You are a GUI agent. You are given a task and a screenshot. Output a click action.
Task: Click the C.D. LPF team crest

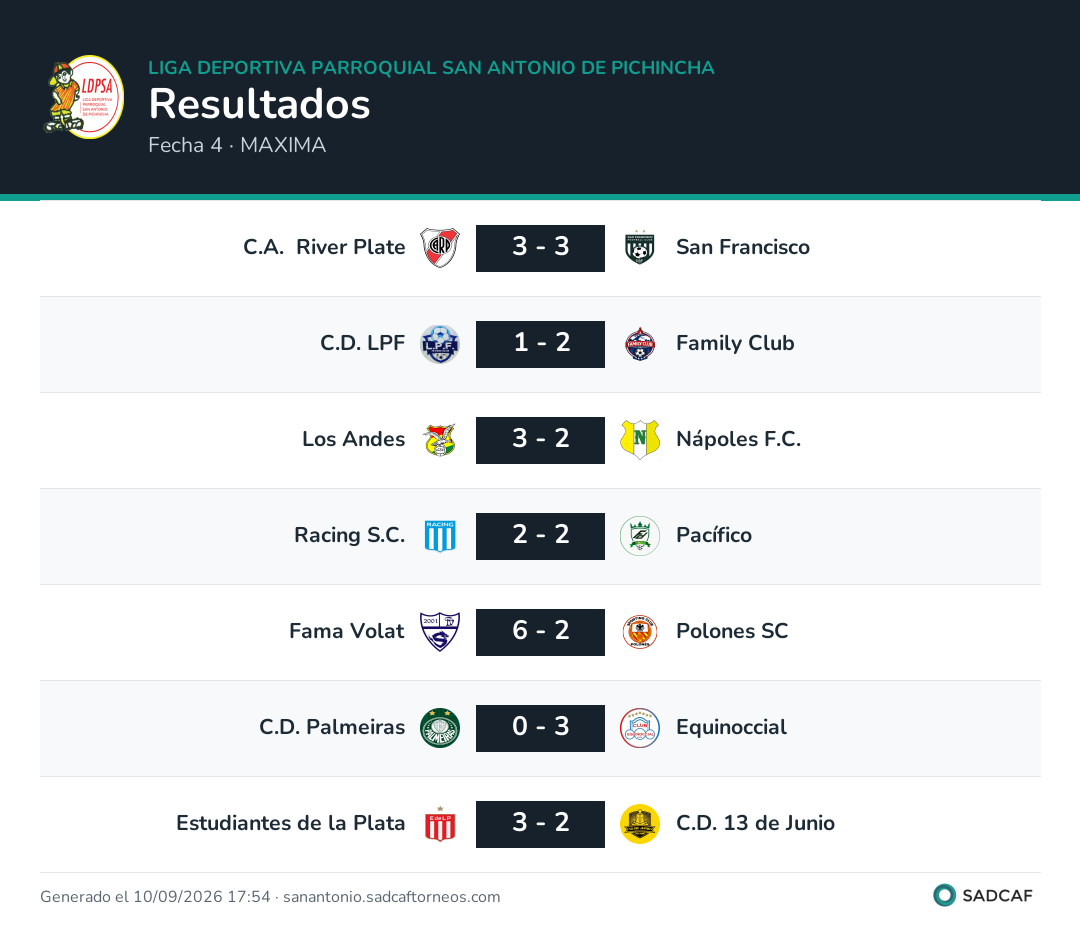pos(439,344)
